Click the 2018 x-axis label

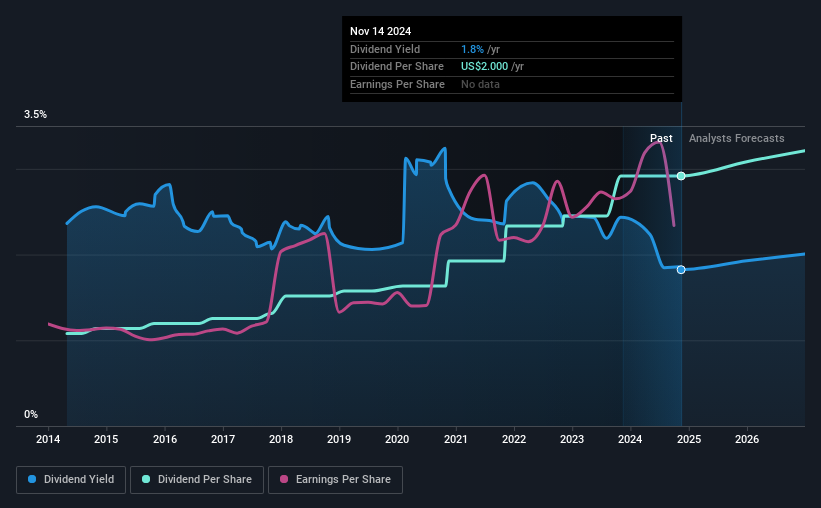pyautogui.click(x=281, y=439)
